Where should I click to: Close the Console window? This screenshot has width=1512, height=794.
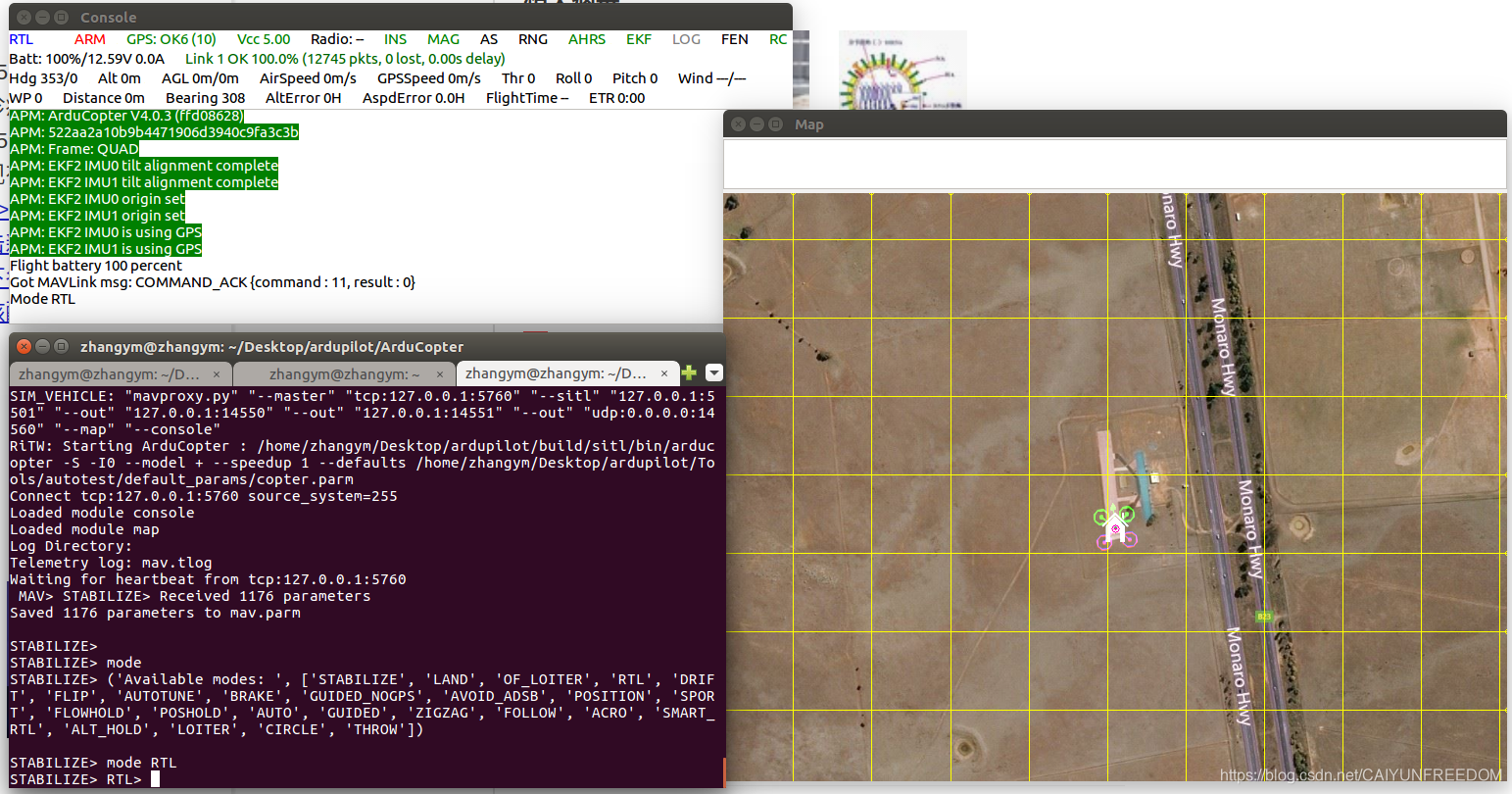(24, 18)
